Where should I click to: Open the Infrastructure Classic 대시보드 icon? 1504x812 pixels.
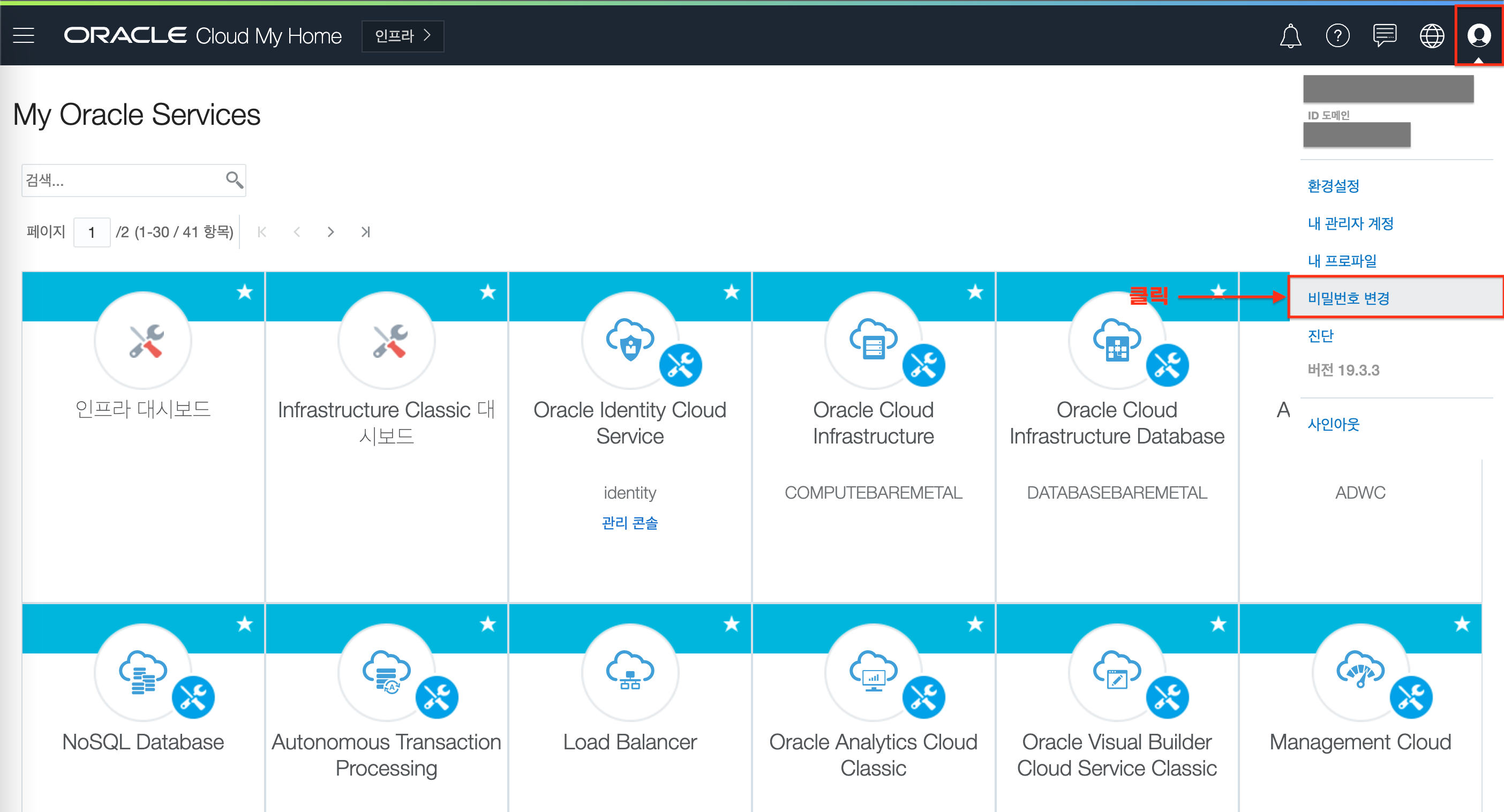point(387,340)
